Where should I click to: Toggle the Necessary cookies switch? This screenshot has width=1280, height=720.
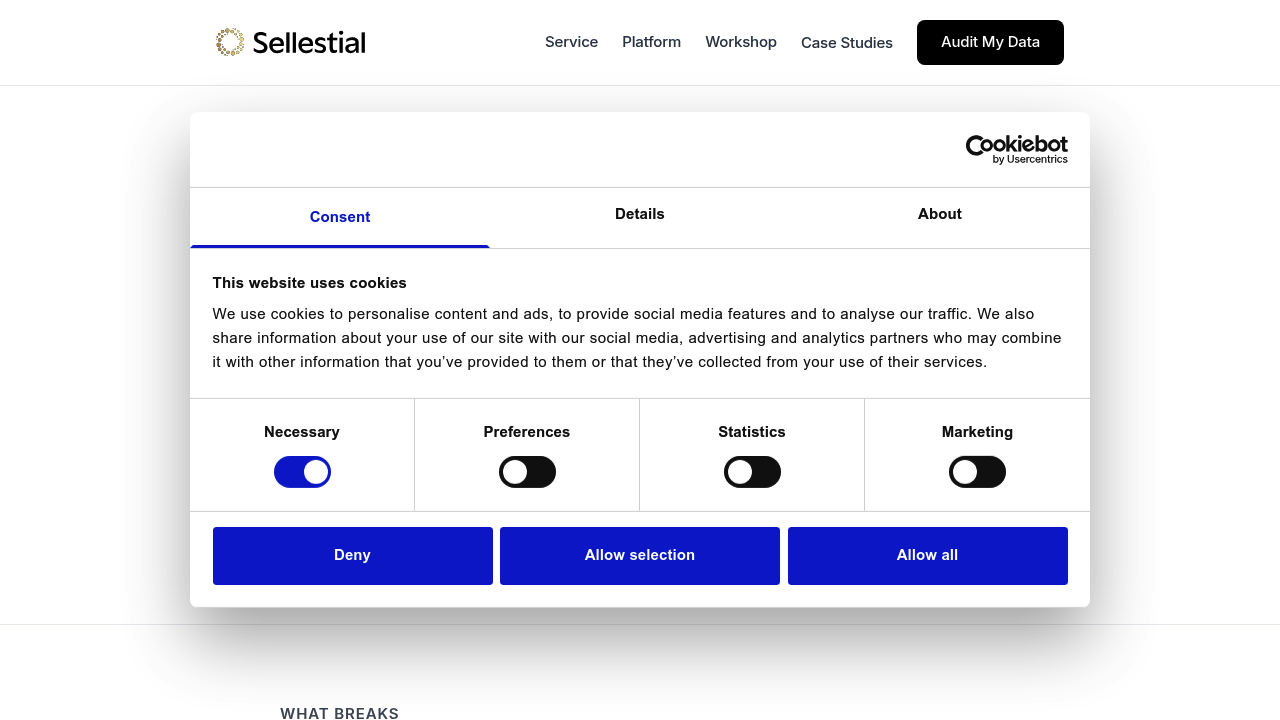point(302,471)
